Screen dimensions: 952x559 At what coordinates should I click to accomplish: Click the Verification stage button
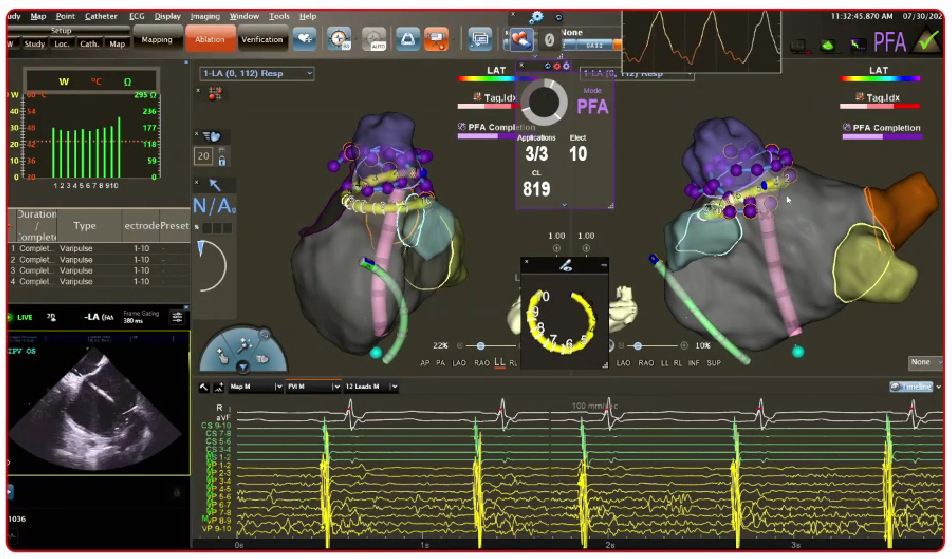[262, 40]
